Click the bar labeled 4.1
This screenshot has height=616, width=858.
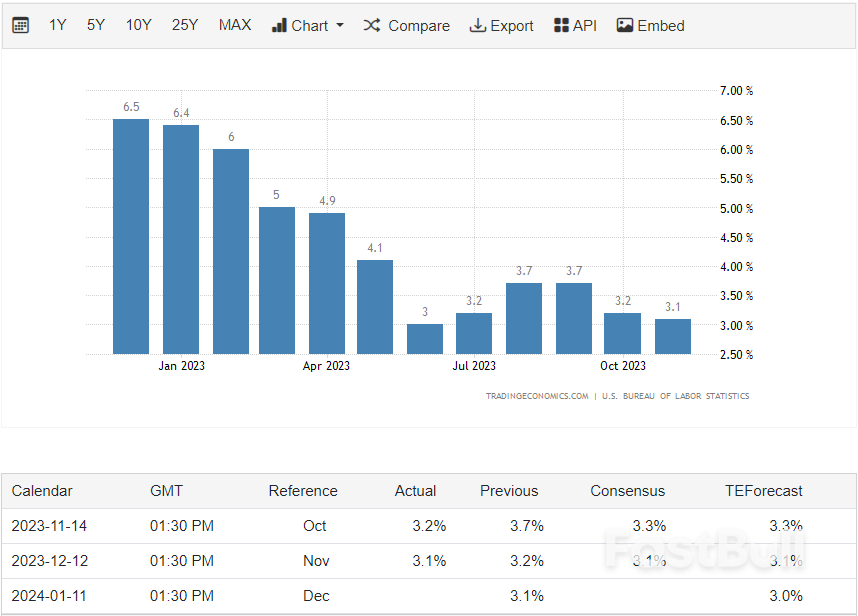(375, 307)
